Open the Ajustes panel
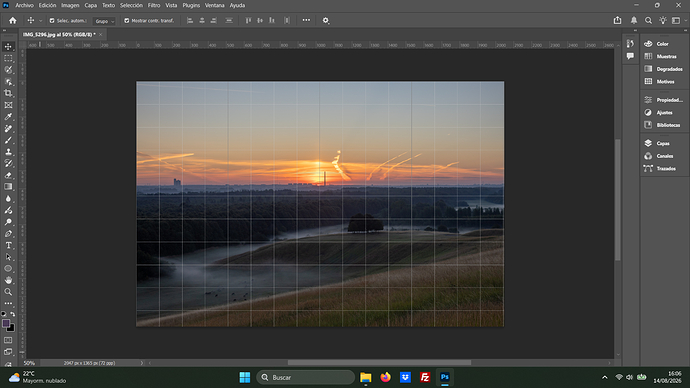Screen dimensions: 690x388 pos(664,113)
